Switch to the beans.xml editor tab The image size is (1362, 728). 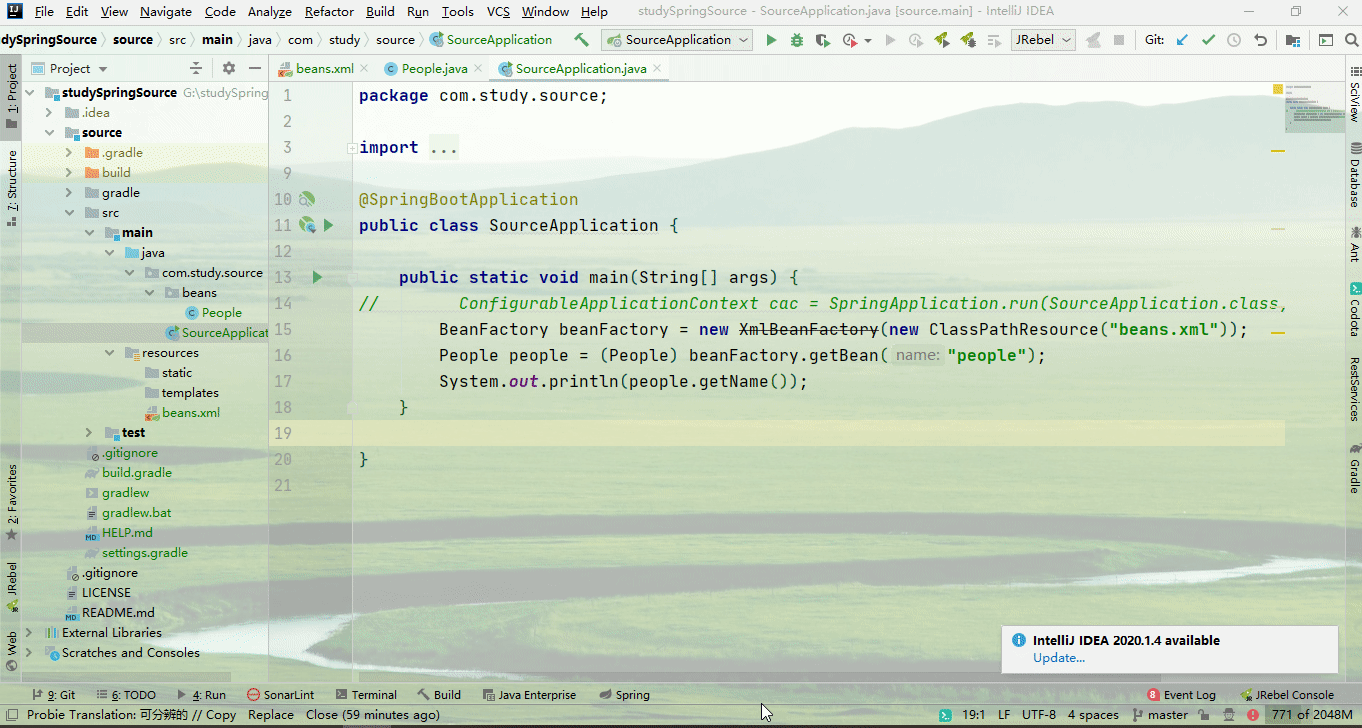(324, 69)
